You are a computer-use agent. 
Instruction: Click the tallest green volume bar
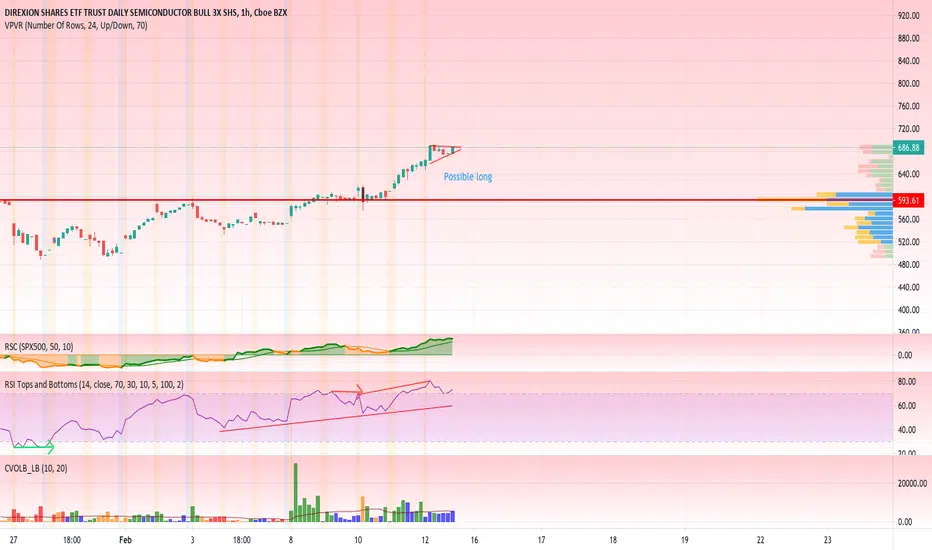295,492
